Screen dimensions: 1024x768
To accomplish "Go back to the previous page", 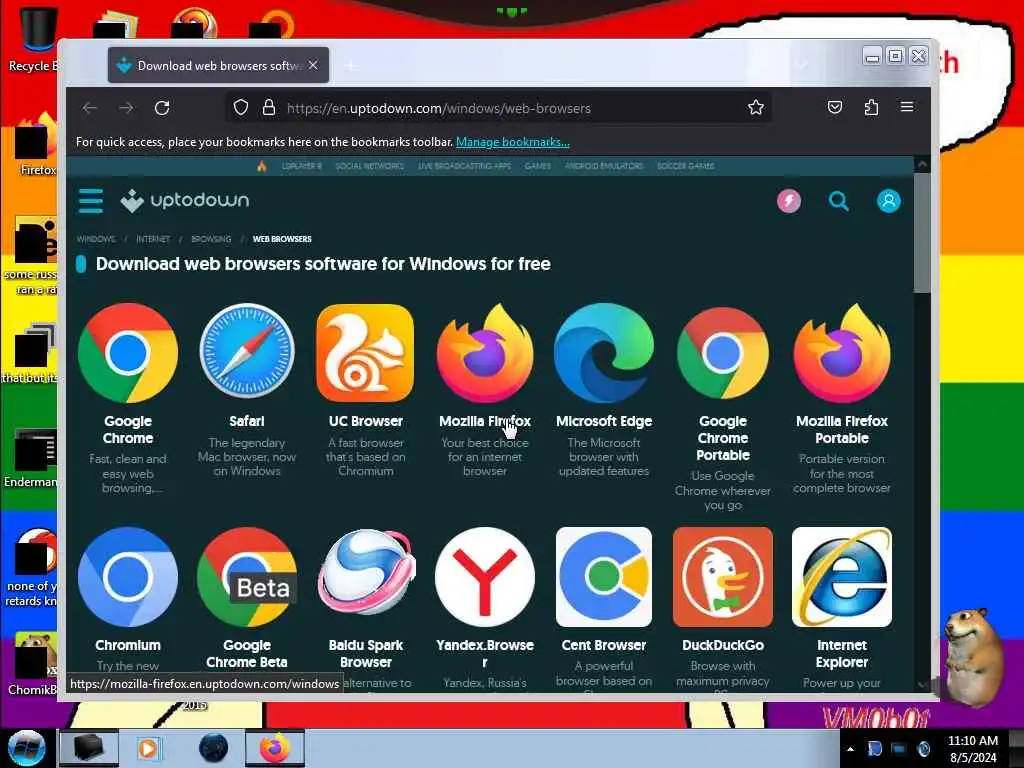I will pyautogui.click(x=90, y=108).
